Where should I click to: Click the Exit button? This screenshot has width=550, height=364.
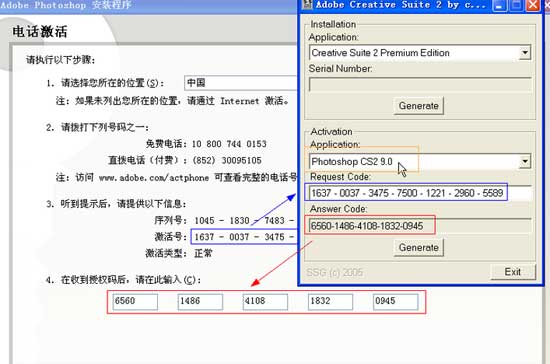pyautogui.click(x=512, y=272)
